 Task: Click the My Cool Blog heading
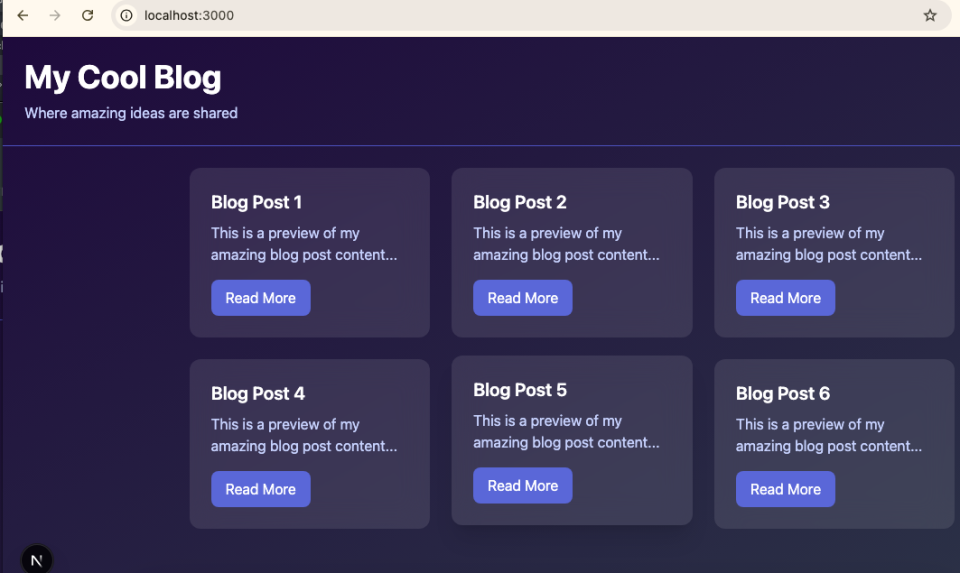pyautogui.click(x=123, y=77)
